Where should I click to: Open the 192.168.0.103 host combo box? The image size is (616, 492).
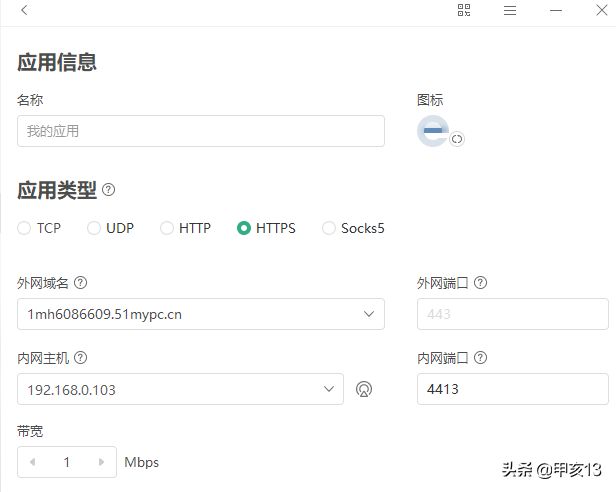click(180, 389)
